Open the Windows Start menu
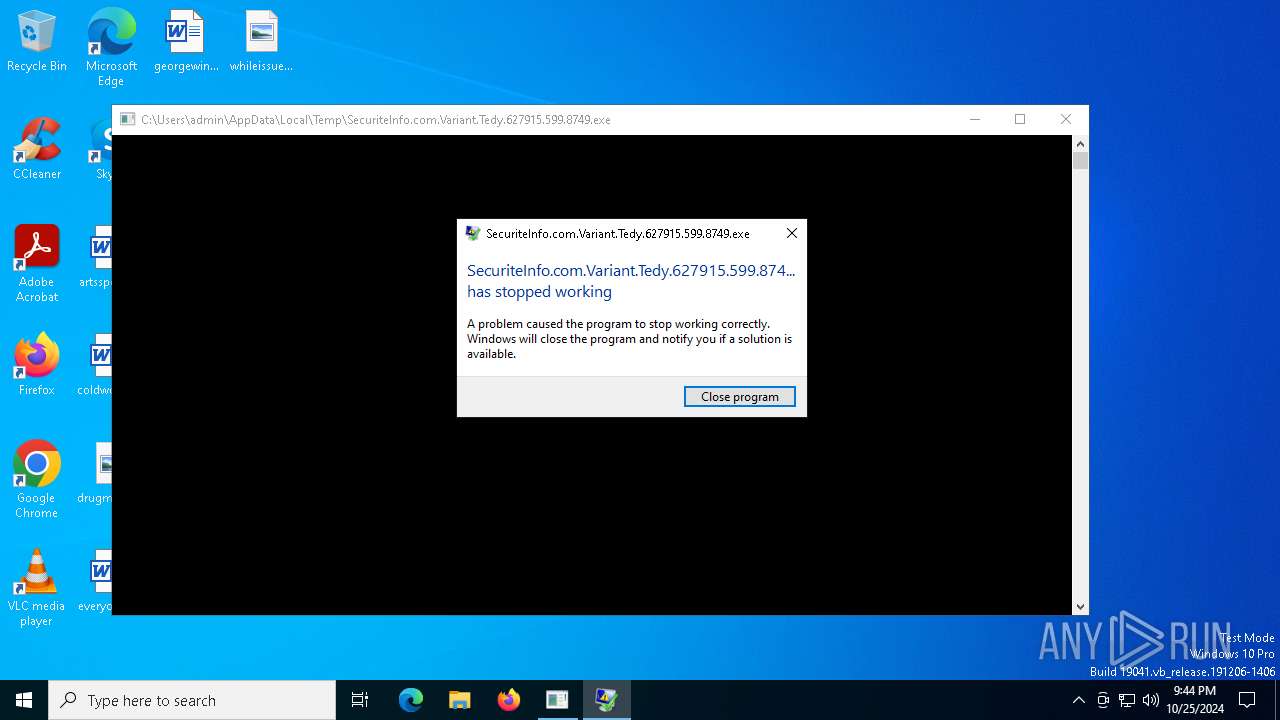The height and width of the screenshot is (720, 1280). [x=24, y=700]
